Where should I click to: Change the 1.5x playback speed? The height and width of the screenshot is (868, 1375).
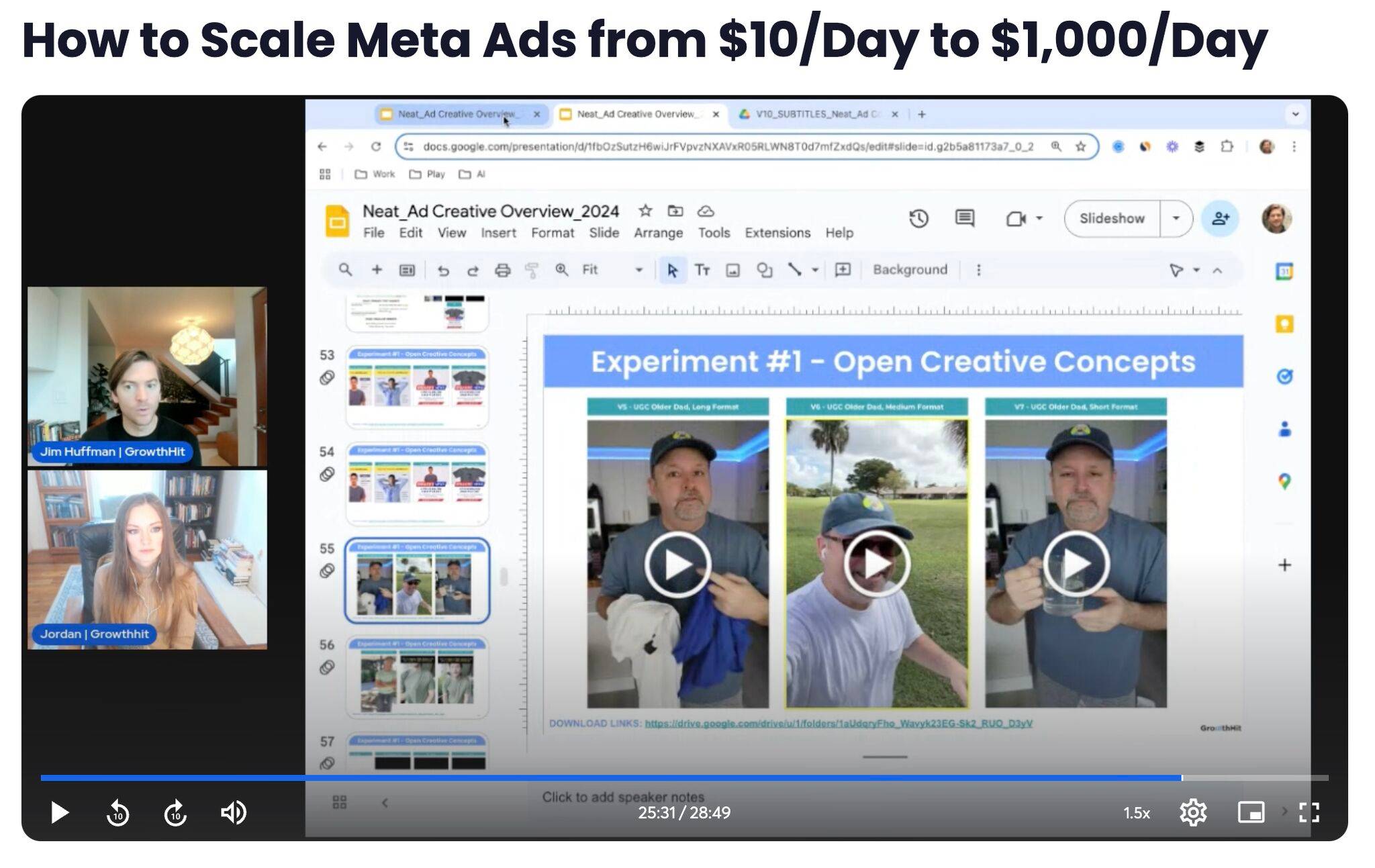[x=1136, y=813]
